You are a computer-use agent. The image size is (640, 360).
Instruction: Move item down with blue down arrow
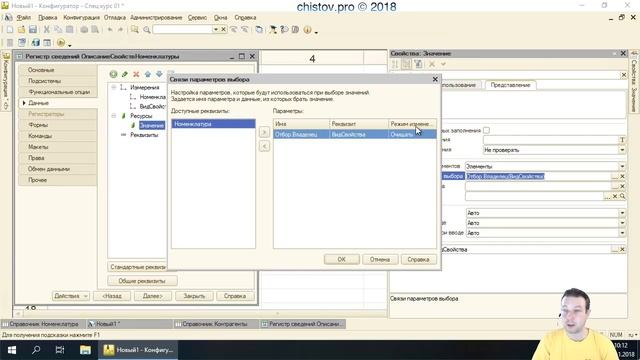(159, 74)
